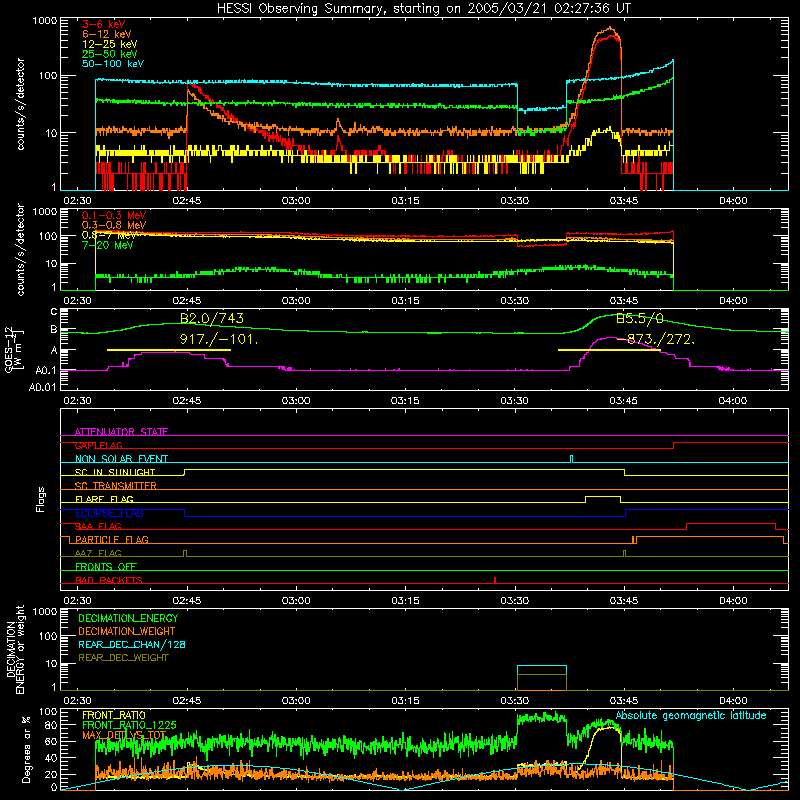This screenshot has width=800, height=800.
Task: Click the BAD_PACKETS spike near 03:27
Action: [495, 580]
